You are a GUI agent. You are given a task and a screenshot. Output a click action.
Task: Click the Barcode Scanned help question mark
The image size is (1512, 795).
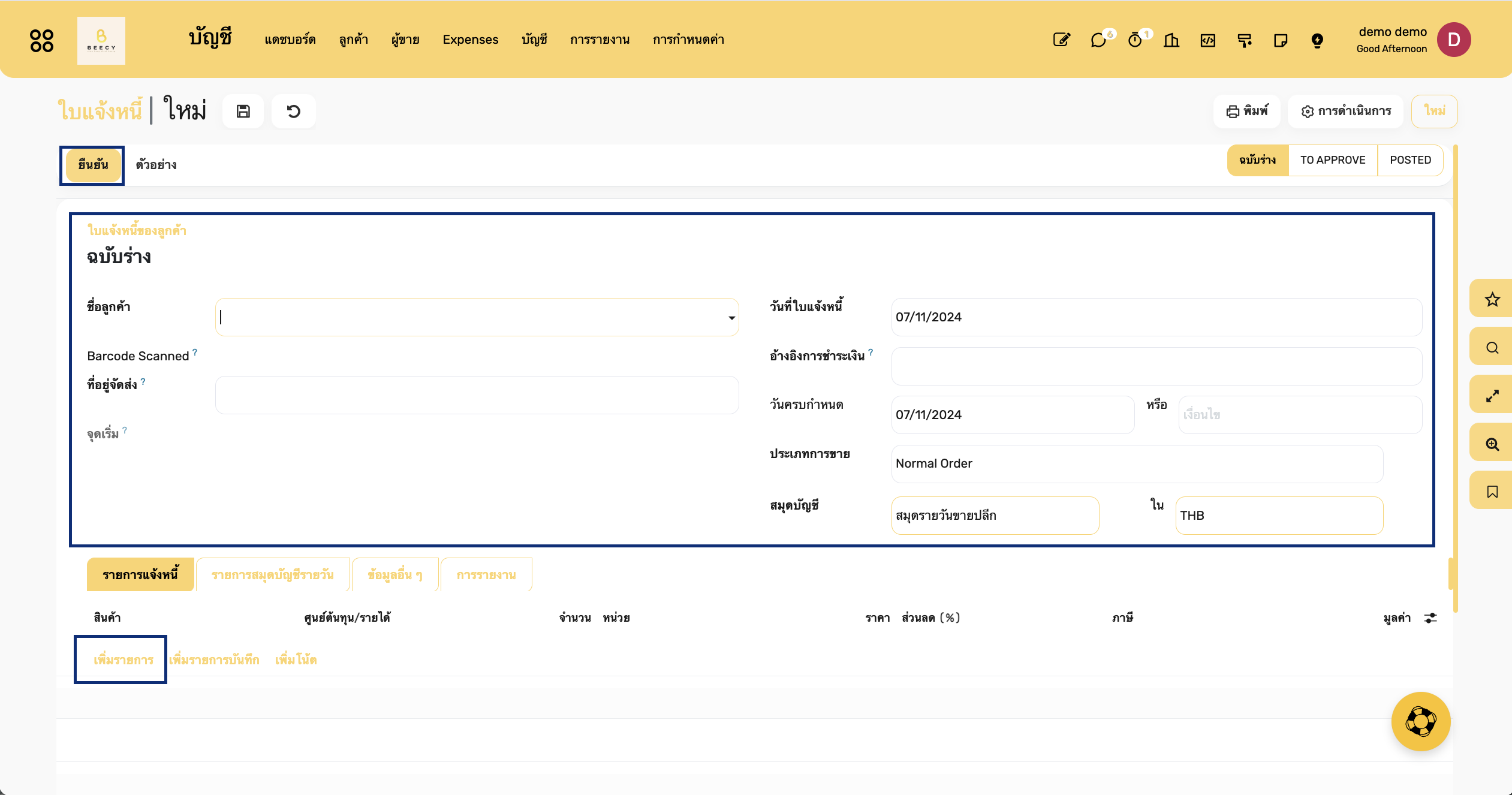[x=195, y=353]
